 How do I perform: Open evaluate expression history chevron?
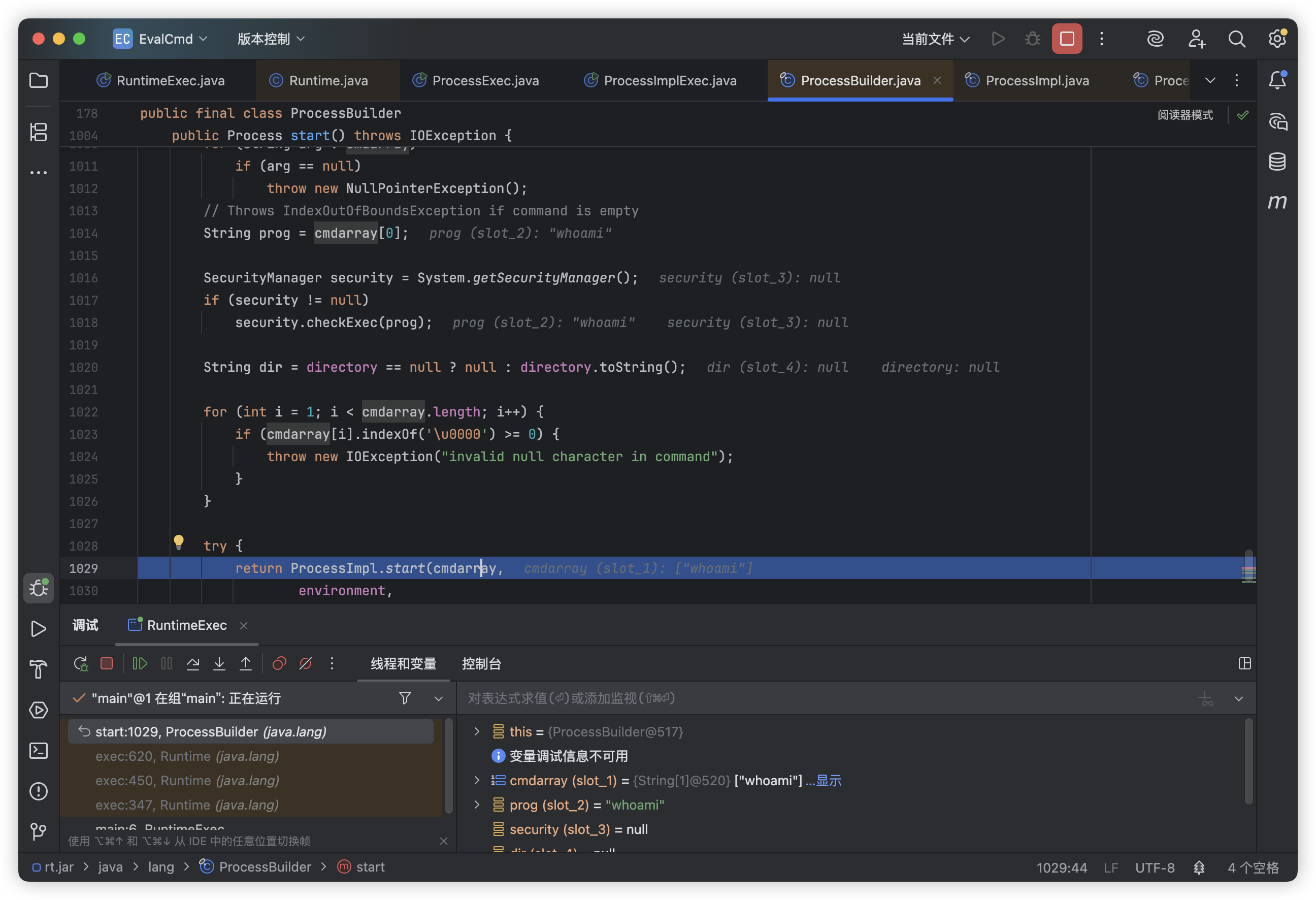coord(1239,699)
